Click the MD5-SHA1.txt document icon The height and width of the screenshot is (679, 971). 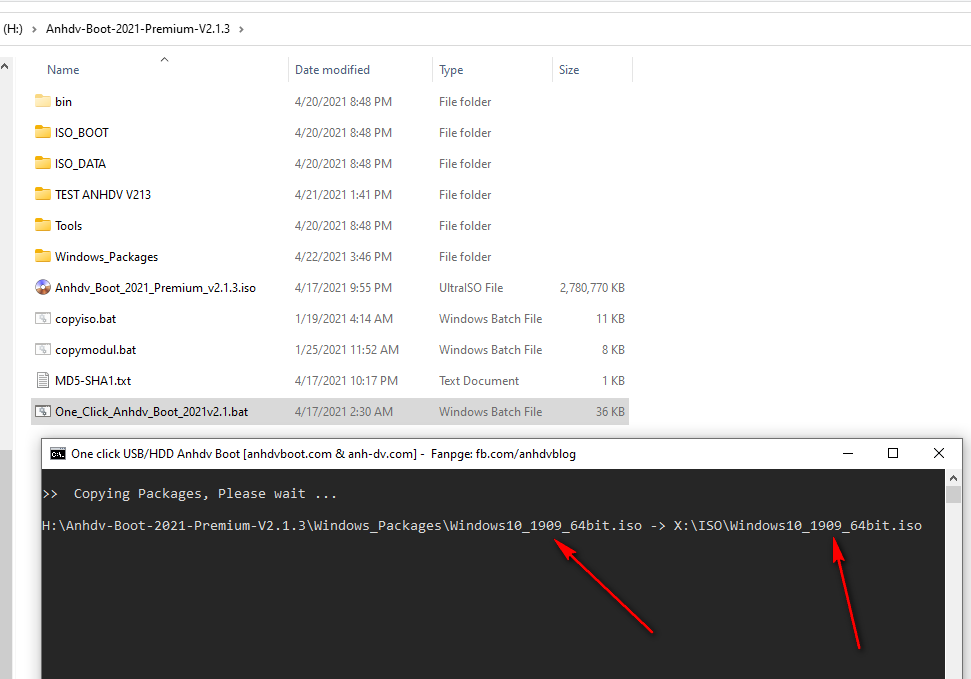pyautogui.click(x=43, y=380)
